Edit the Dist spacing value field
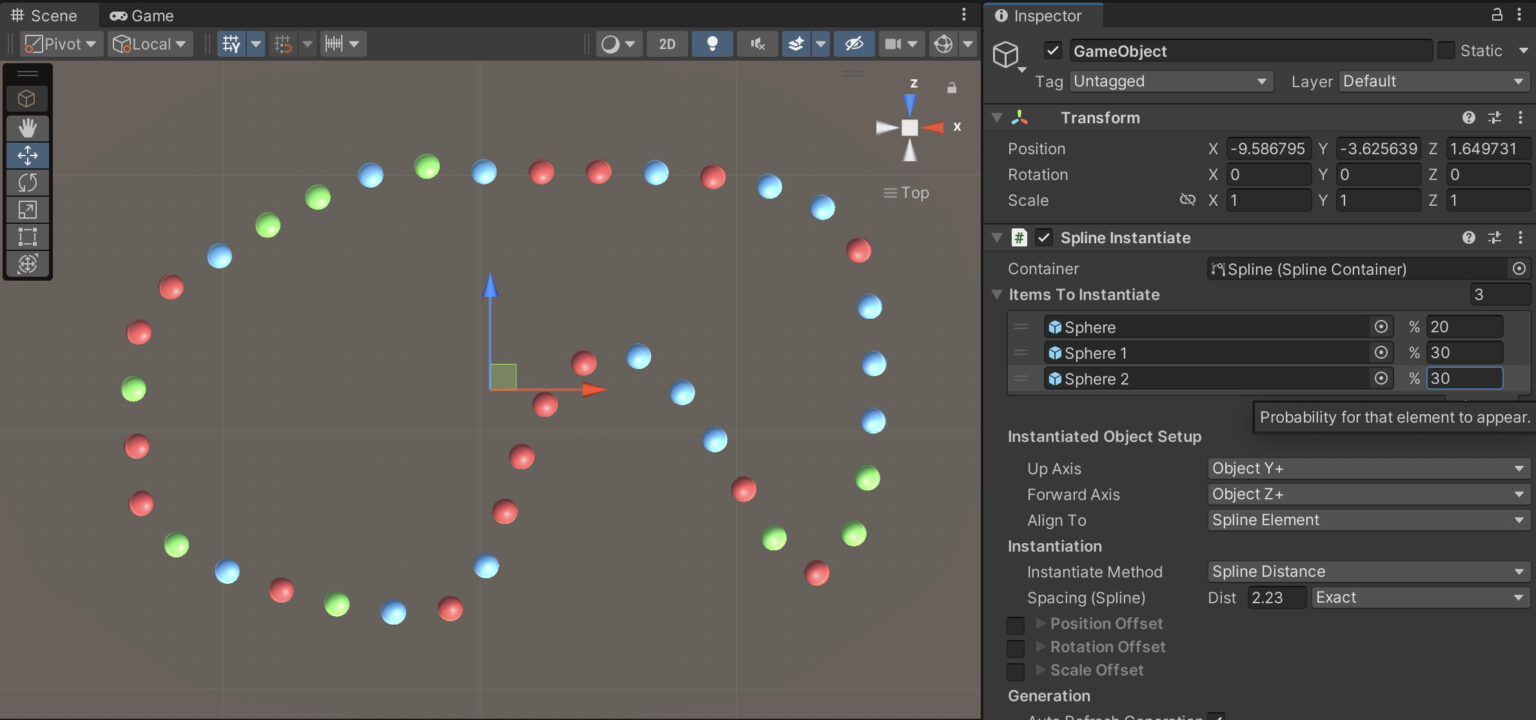Viewport: 1536px width, 720px height. (x=1276, y=597)
